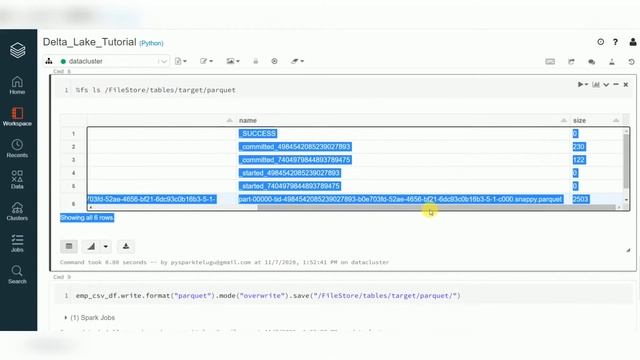Select the _committed_4984542085239027893 cell
The image size is (640, 360).
(295, 147)
